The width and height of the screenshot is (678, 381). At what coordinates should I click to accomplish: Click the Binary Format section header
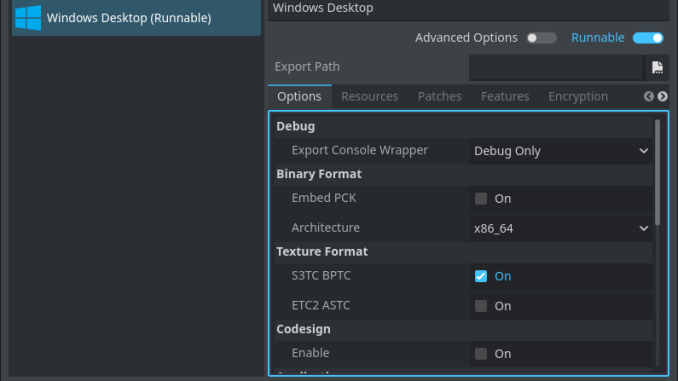pos(463,174)
